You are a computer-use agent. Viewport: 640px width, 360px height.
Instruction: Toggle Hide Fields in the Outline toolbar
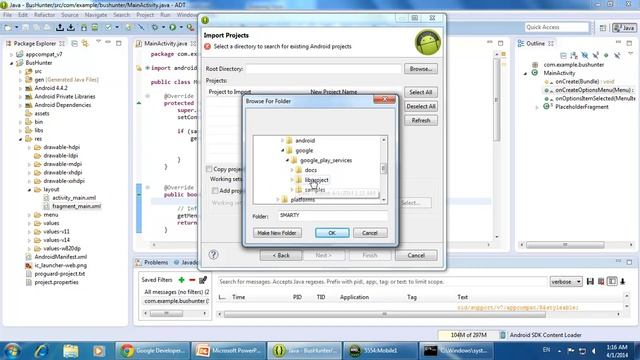[585, 56]
